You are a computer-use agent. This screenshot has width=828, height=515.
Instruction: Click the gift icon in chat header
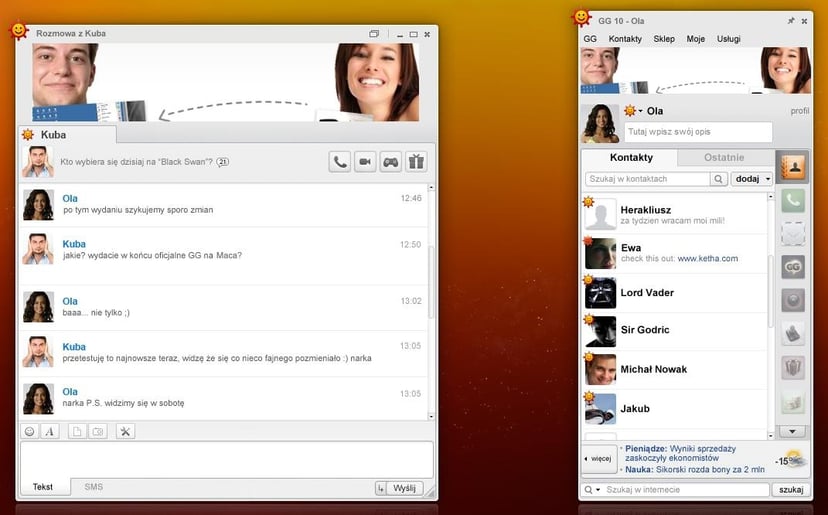click(x=416, y=162)
